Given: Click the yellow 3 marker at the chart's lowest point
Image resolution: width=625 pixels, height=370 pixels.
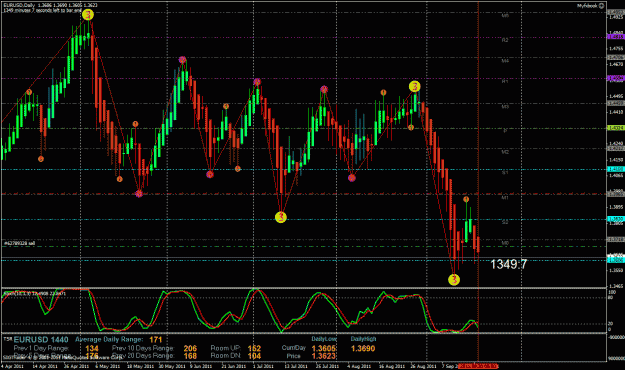Looking at the screenshot, I should pyautogui.click(x=454, y=279).
